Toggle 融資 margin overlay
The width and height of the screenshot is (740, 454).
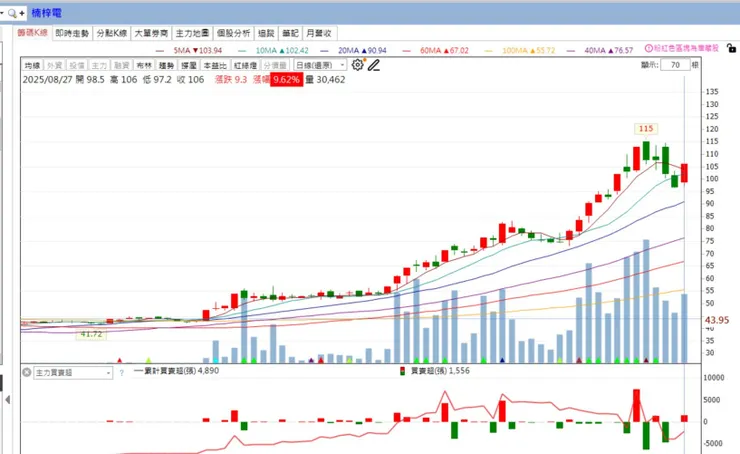coord(121,65)
